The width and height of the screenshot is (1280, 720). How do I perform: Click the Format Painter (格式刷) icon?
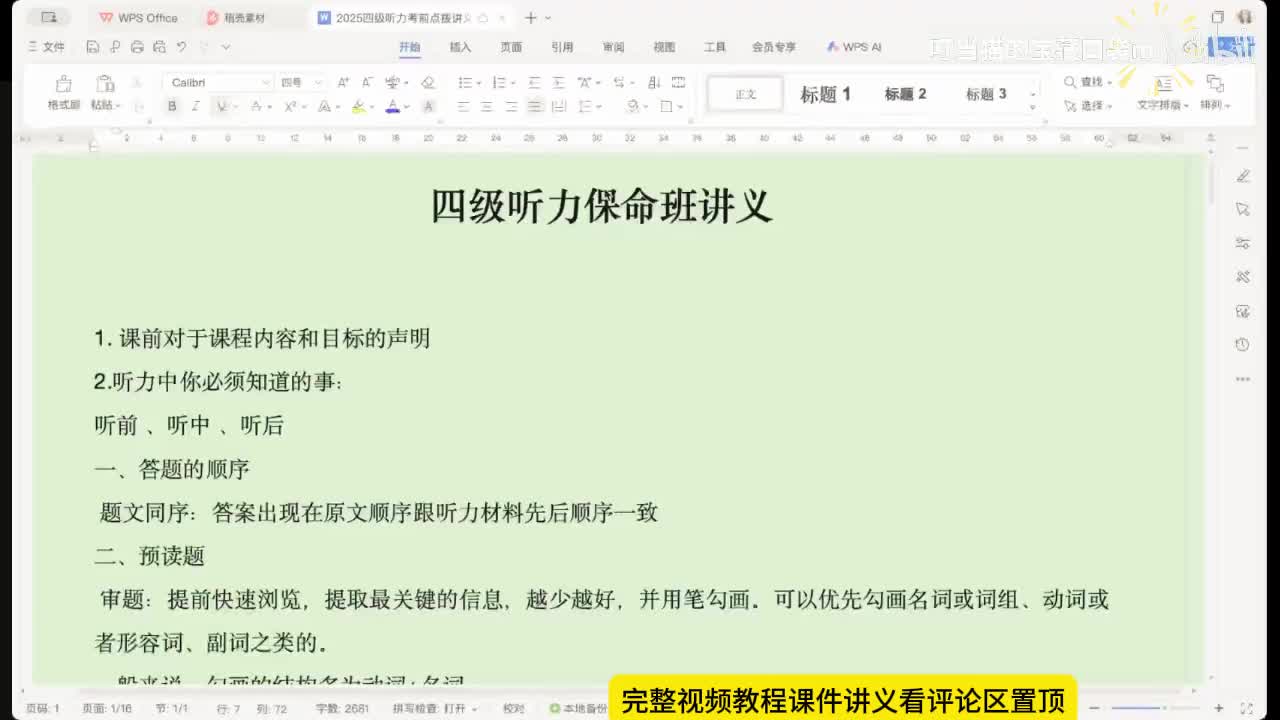pyautogui.click(x=63, y=84)
